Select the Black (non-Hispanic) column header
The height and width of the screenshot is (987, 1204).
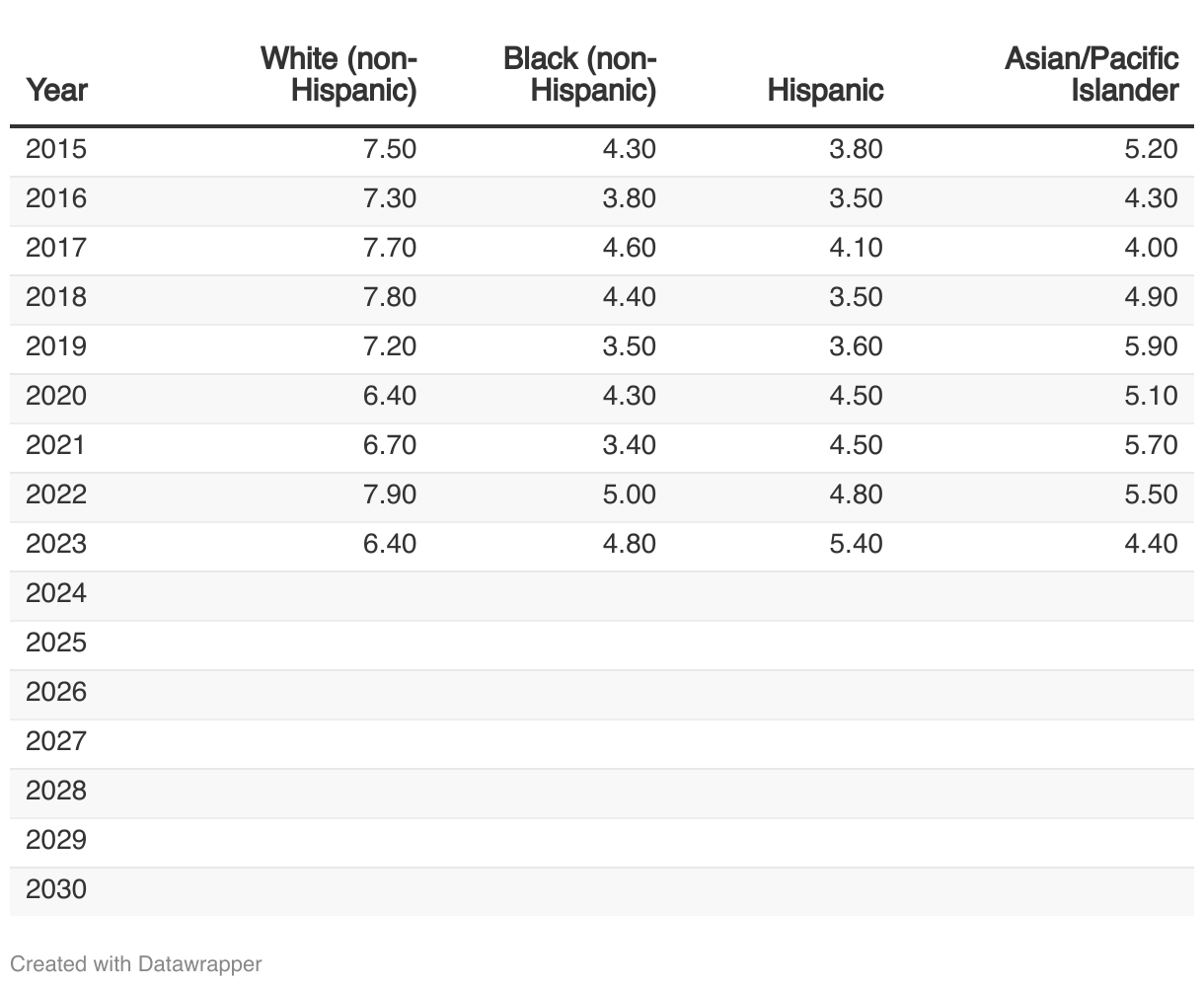579,74
